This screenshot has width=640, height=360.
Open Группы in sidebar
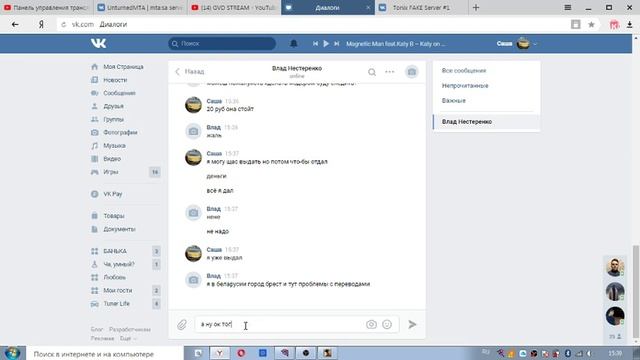click(113, 119)
